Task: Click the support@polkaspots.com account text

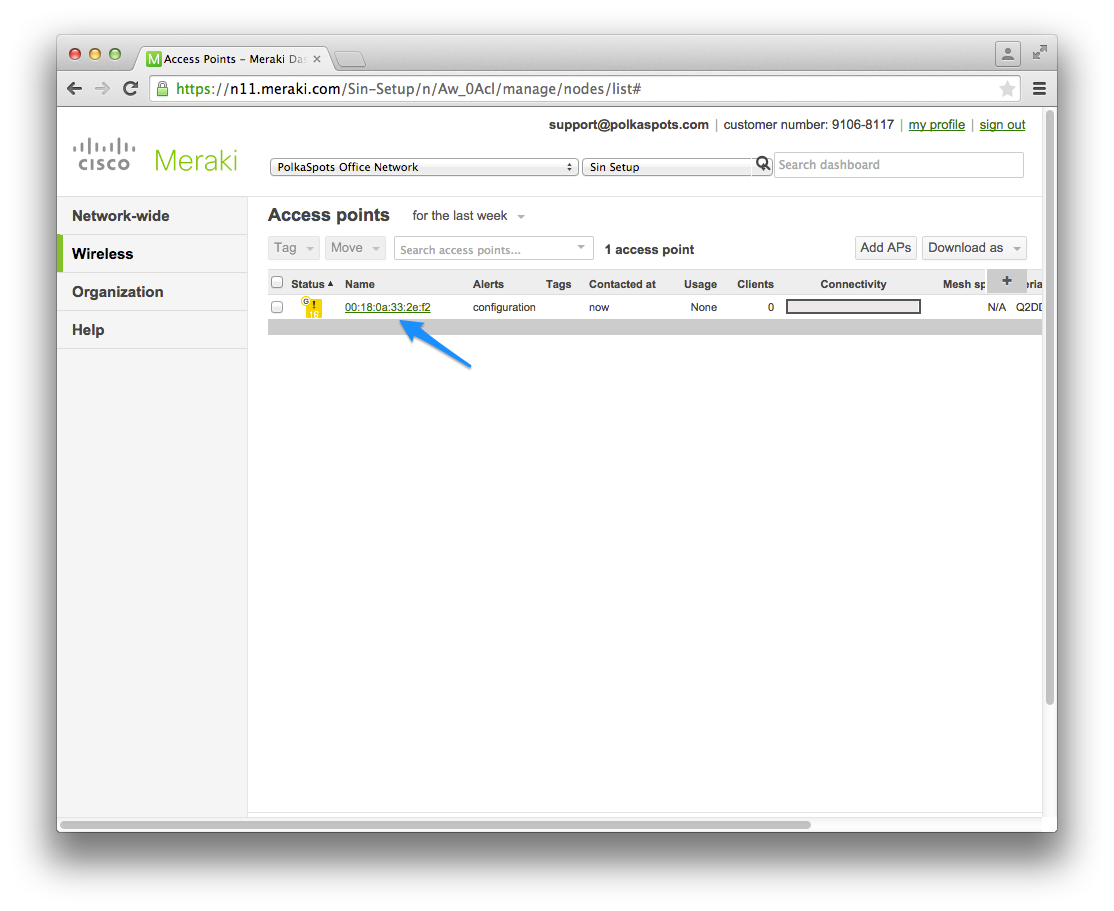Action: (x=629, y=125)
